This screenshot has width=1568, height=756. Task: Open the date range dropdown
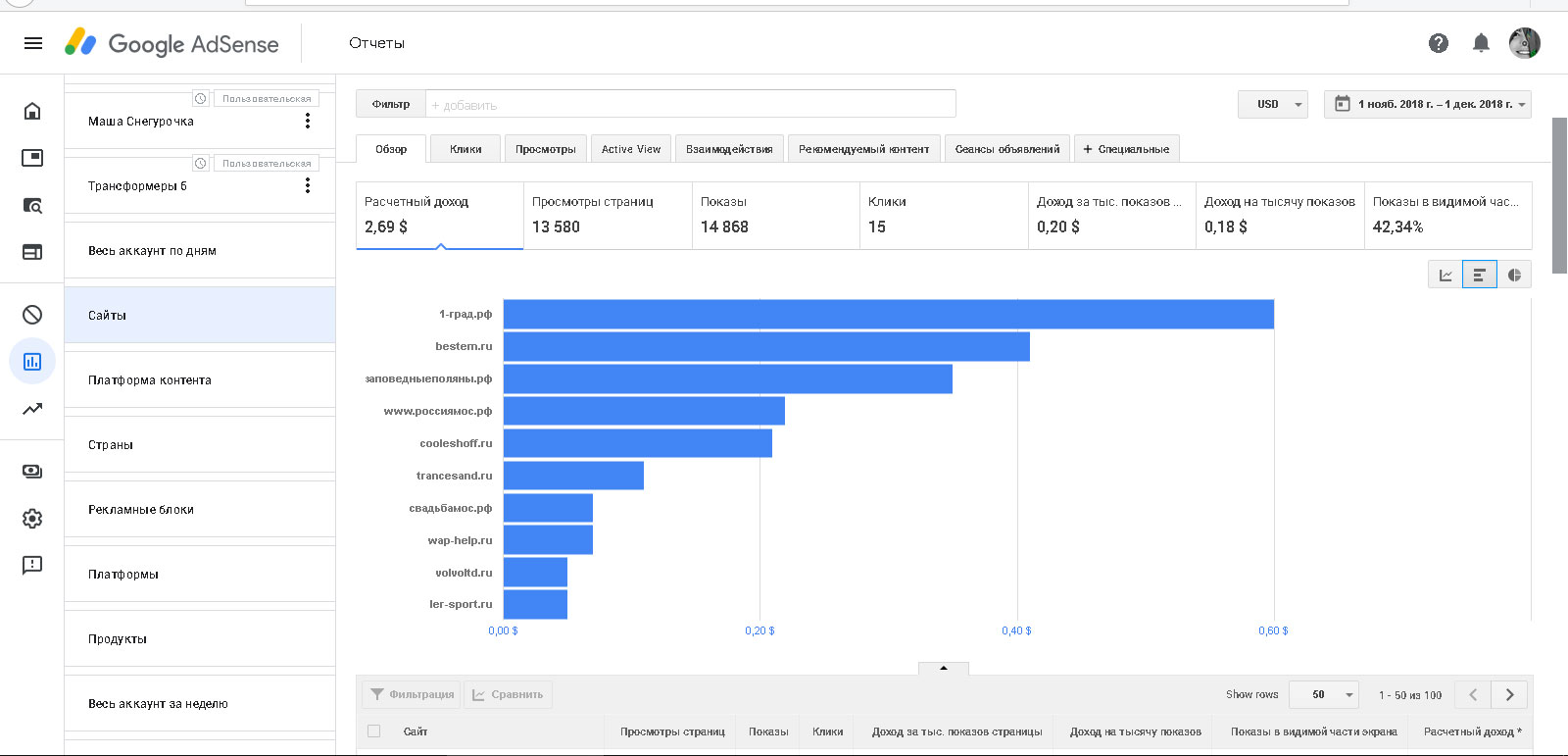1428,104
